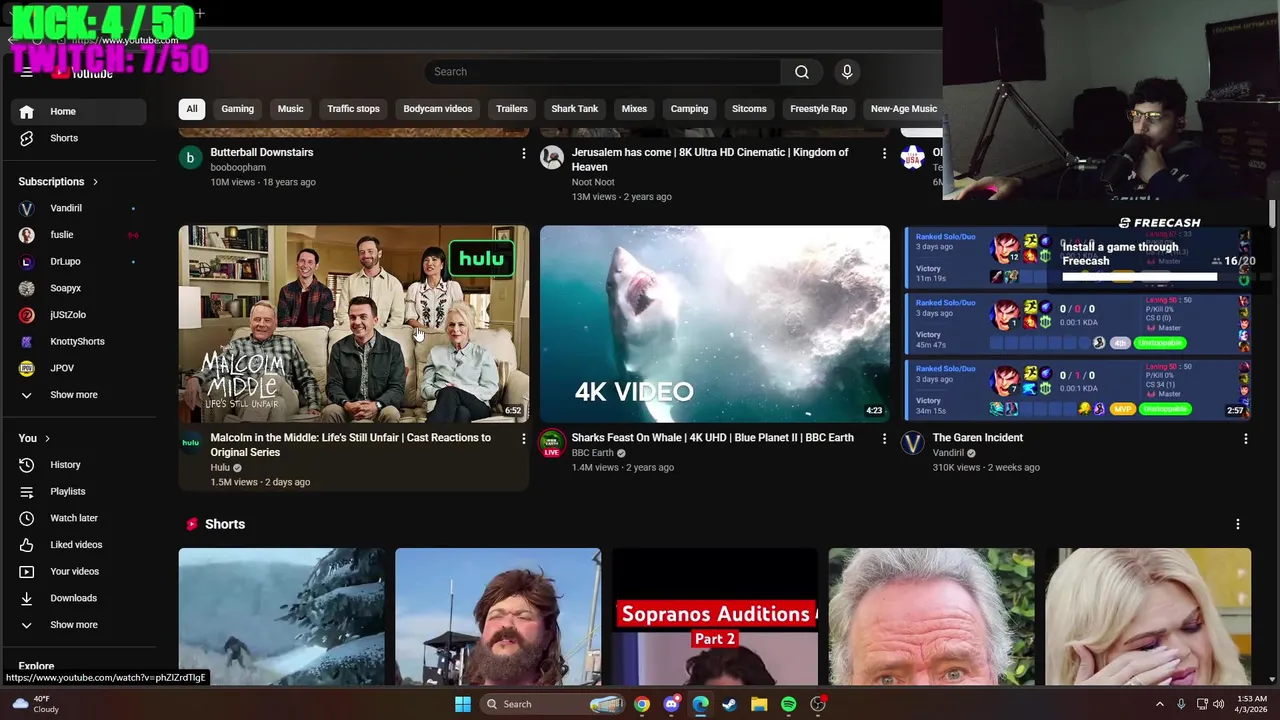Open Your videos

78,571
